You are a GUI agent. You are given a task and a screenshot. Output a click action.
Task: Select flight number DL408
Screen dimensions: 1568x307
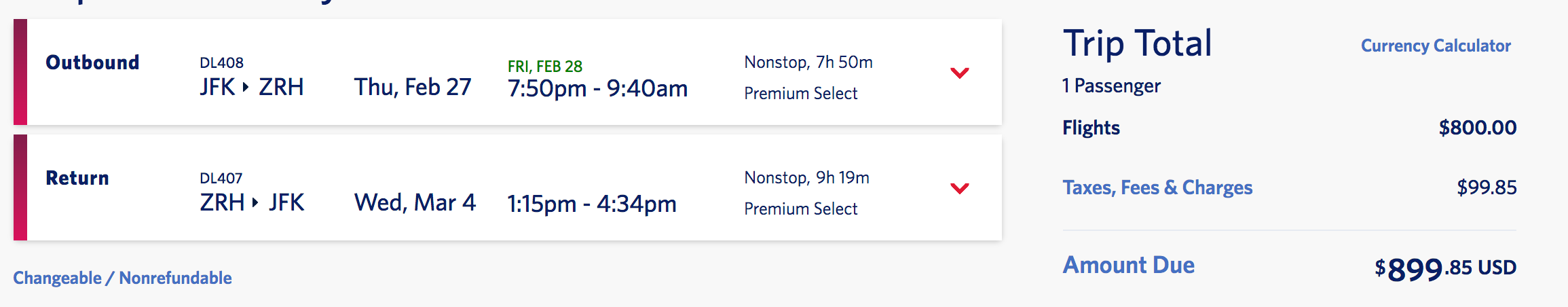[x=221, y=62]
